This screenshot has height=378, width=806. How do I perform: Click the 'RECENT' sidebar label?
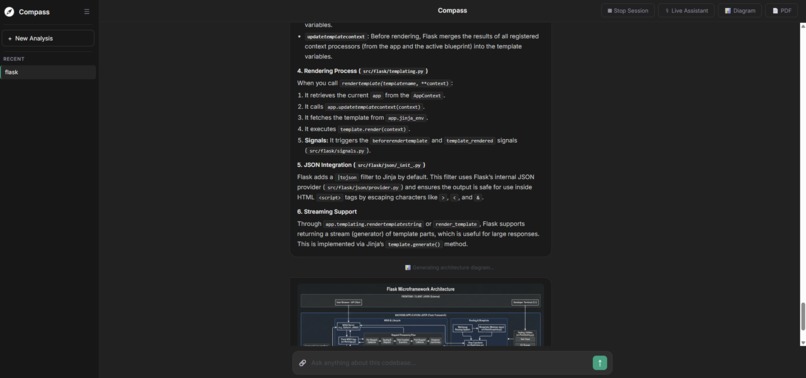[14, 59]
